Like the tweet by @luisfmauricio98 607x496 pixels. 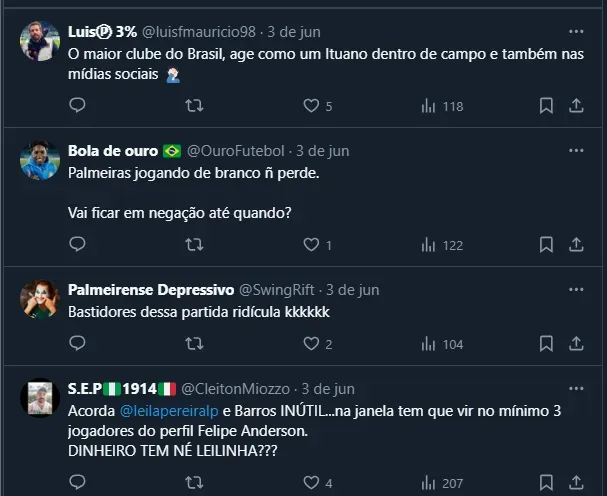311,106
